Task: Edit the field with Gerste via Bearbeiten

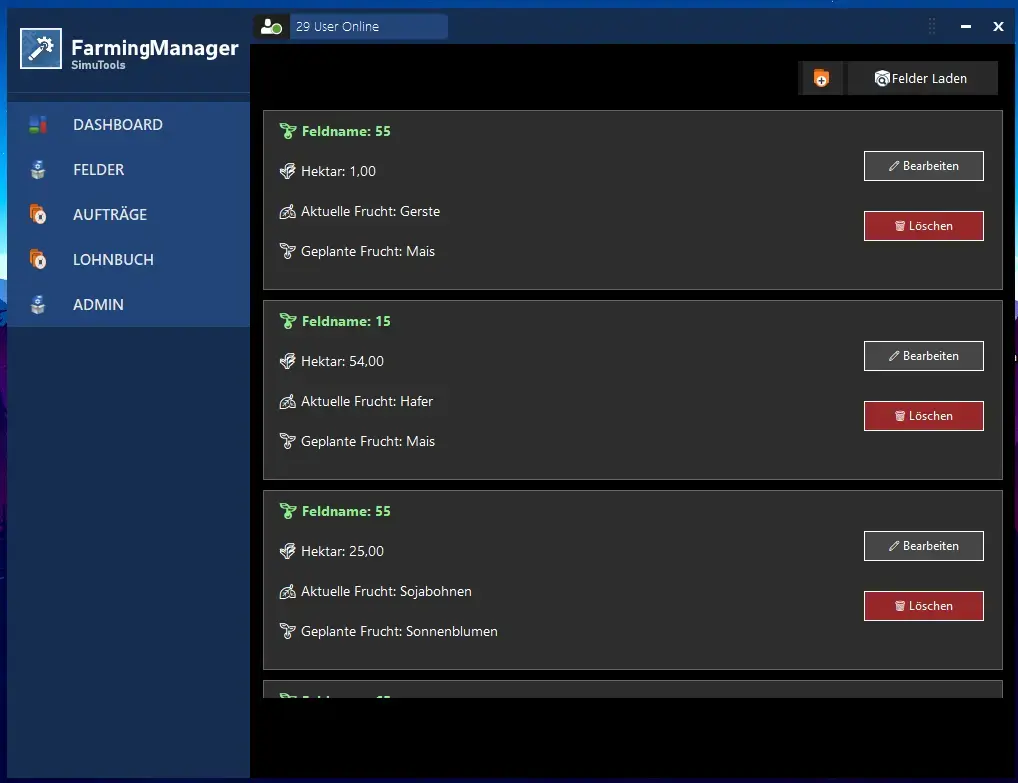Action: pyautogui.click(x=923, y=166)
